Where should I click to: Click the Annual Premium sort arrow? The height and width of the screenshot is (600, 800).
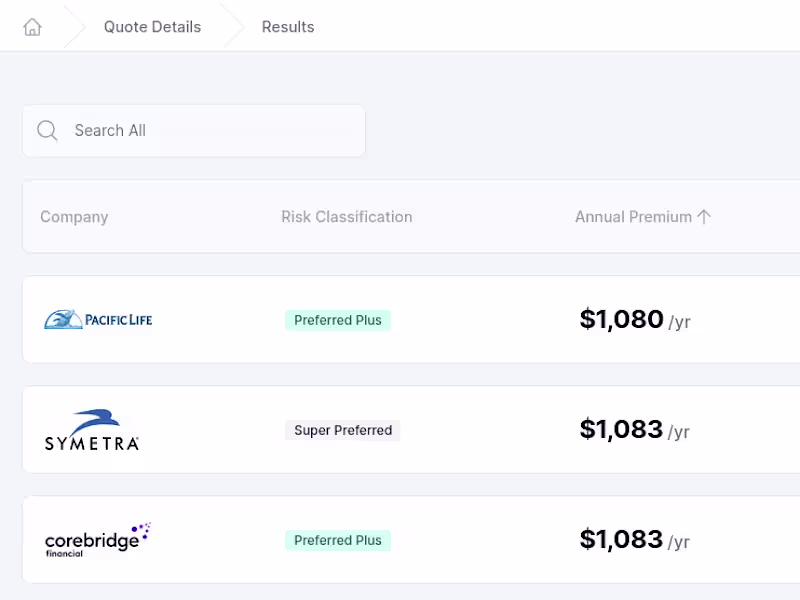coord(704,217)
